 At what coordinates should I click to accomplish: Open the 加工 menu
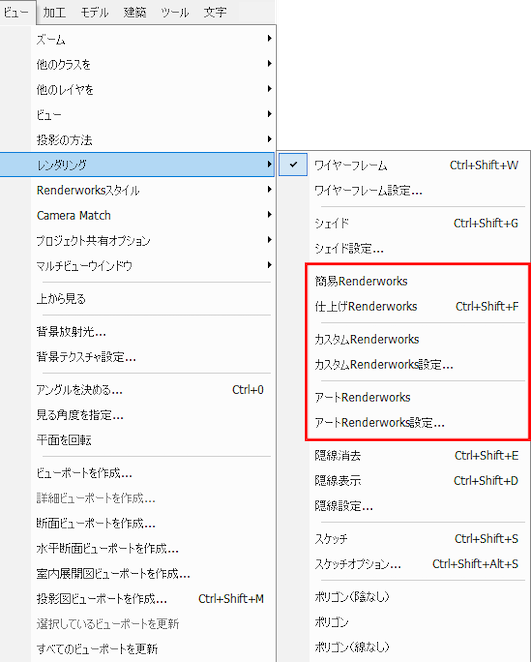54,12
